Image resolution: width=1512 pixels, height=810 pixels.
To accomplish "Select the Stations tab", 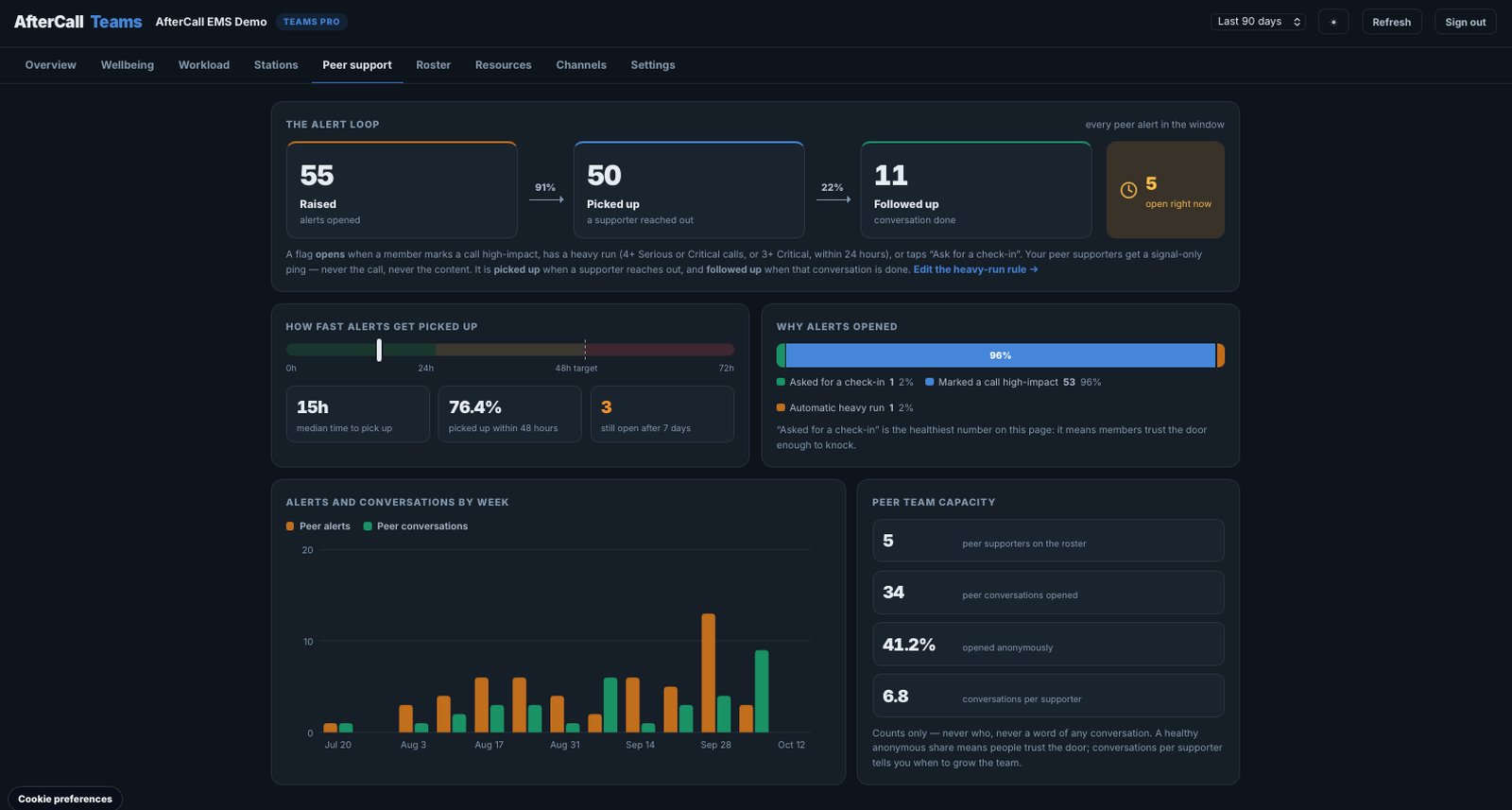I will coord(276,65).
